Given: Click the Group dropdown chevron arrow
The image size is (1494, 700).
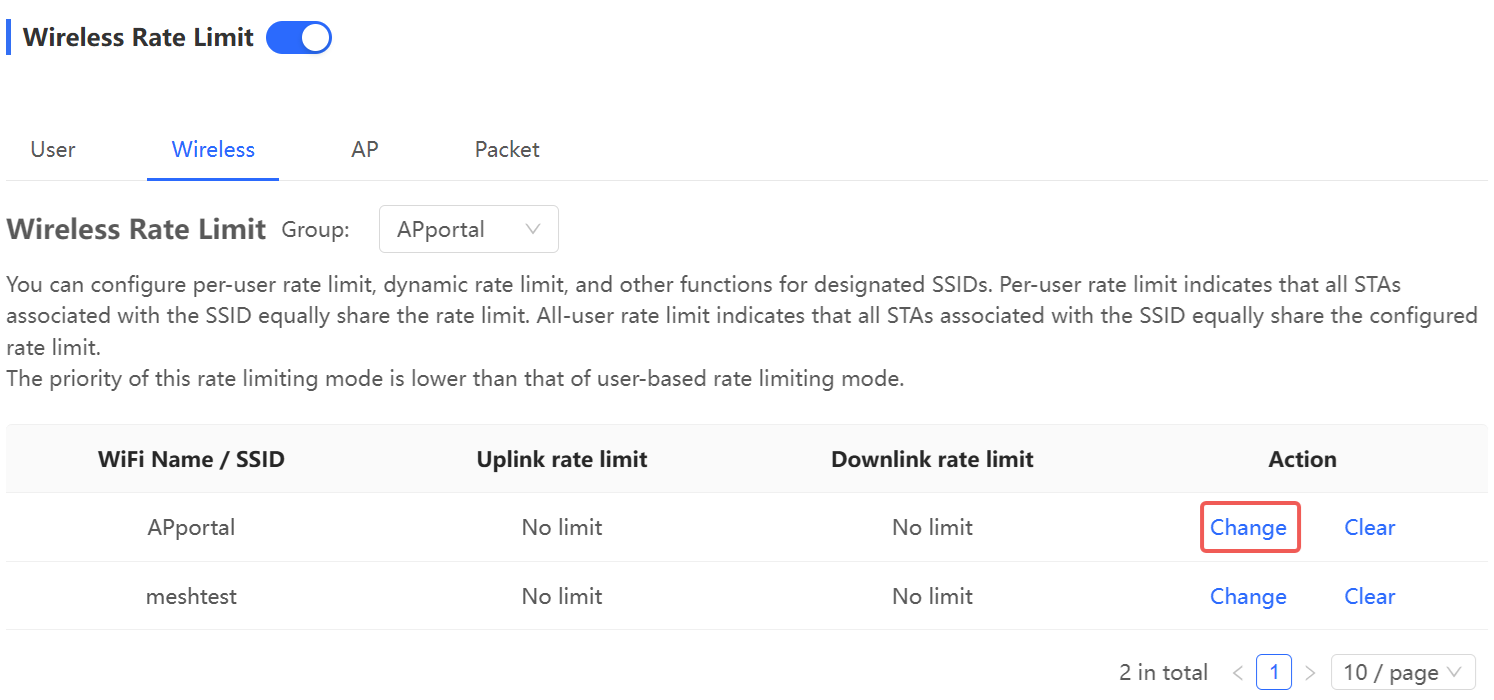Looking at the screenshot, I should click(x=533, y=229).
